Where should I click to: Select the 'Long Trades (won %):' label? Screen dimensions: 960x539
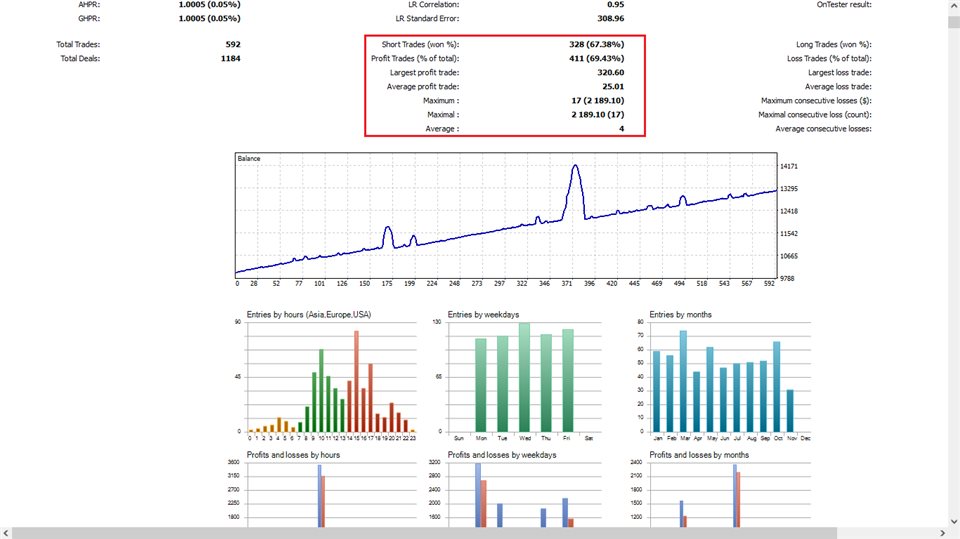pos(834,44)
